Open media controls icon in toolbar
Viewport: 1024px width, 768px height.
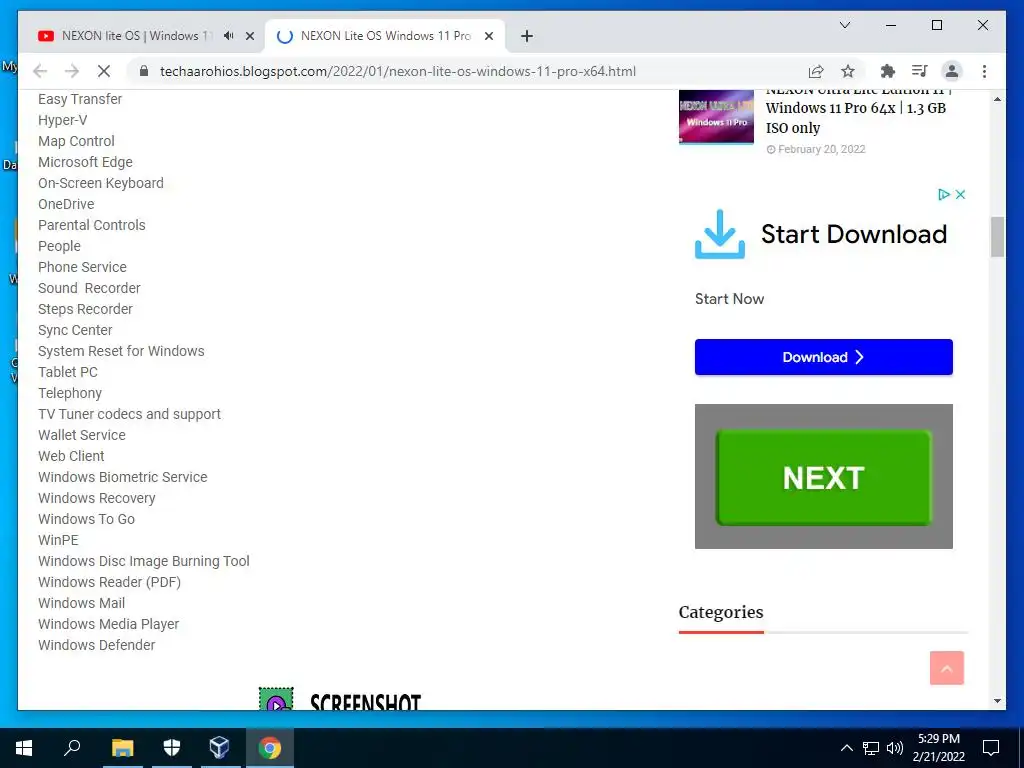click(920, 71)
